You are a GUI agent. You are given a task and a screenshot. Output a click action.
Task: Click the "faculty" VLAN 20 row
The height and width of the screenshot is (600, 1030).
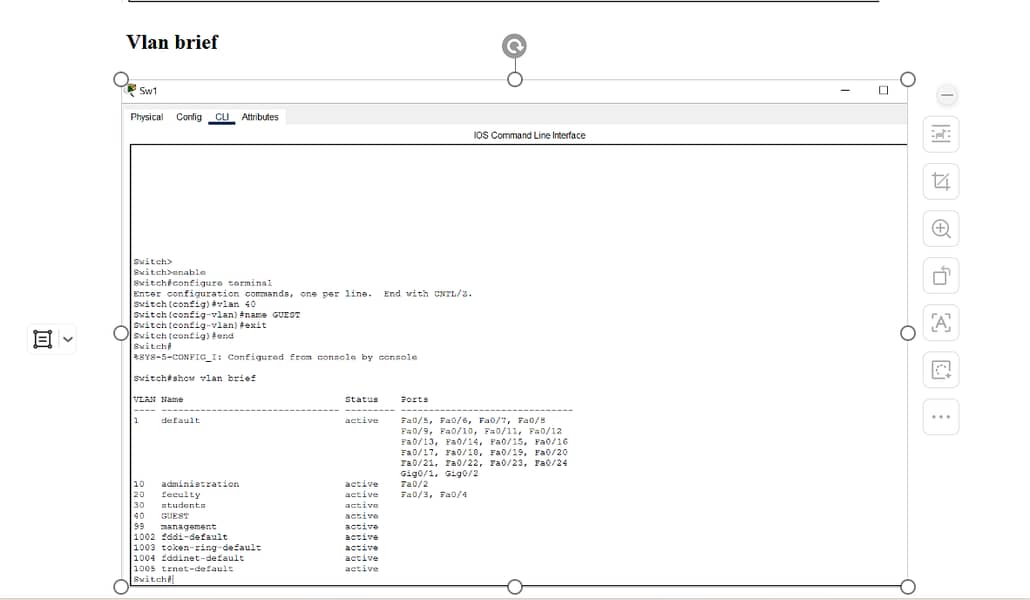click(300, 495)
